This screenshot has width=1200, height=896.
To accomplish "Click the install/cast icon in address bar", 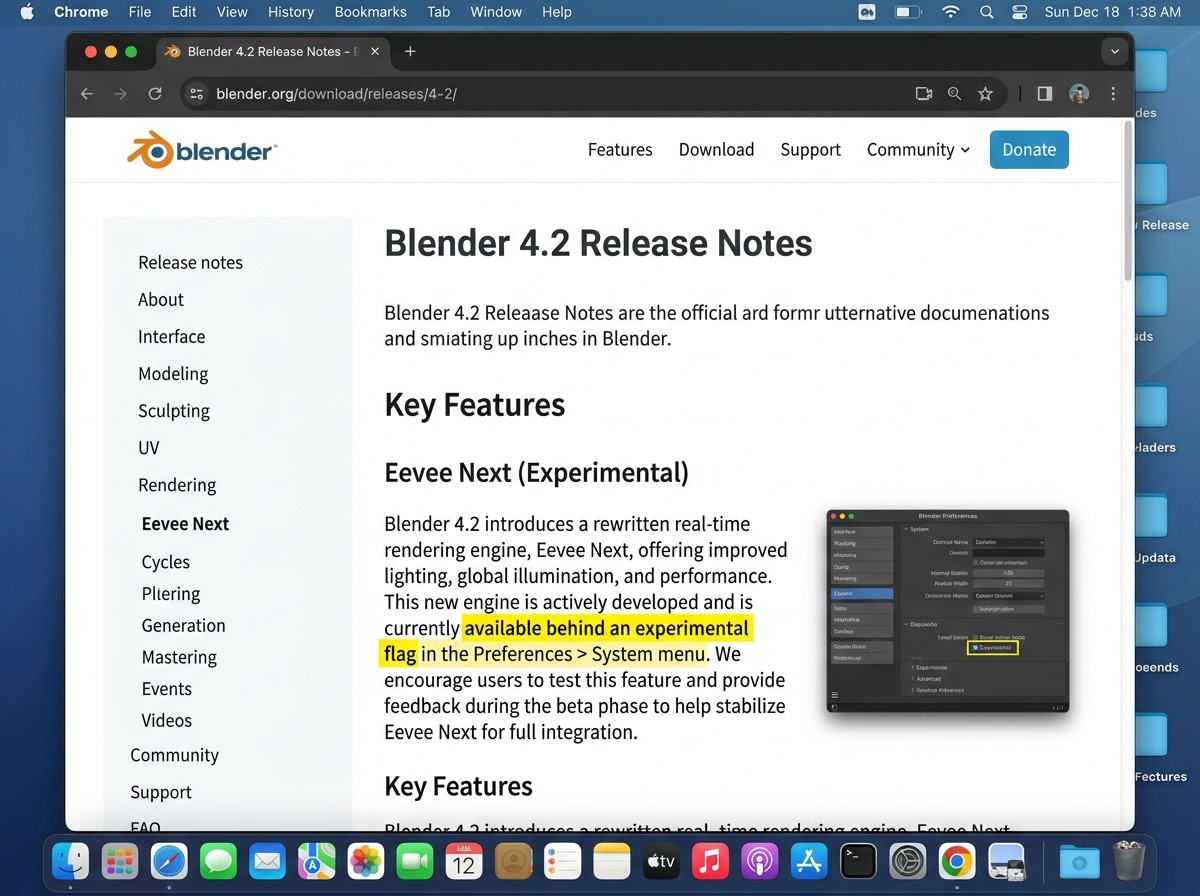I will pyautogui.click(x=924, y=93).
